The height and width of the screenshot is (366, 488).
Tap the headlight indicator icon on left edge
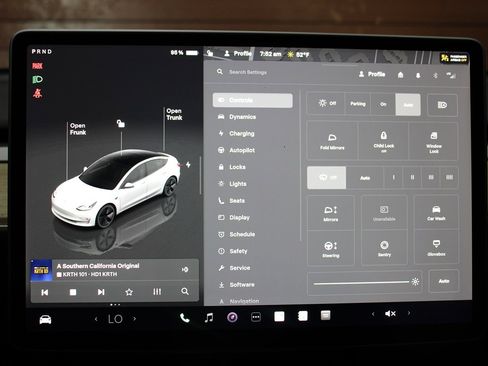(x=37, y=79)
